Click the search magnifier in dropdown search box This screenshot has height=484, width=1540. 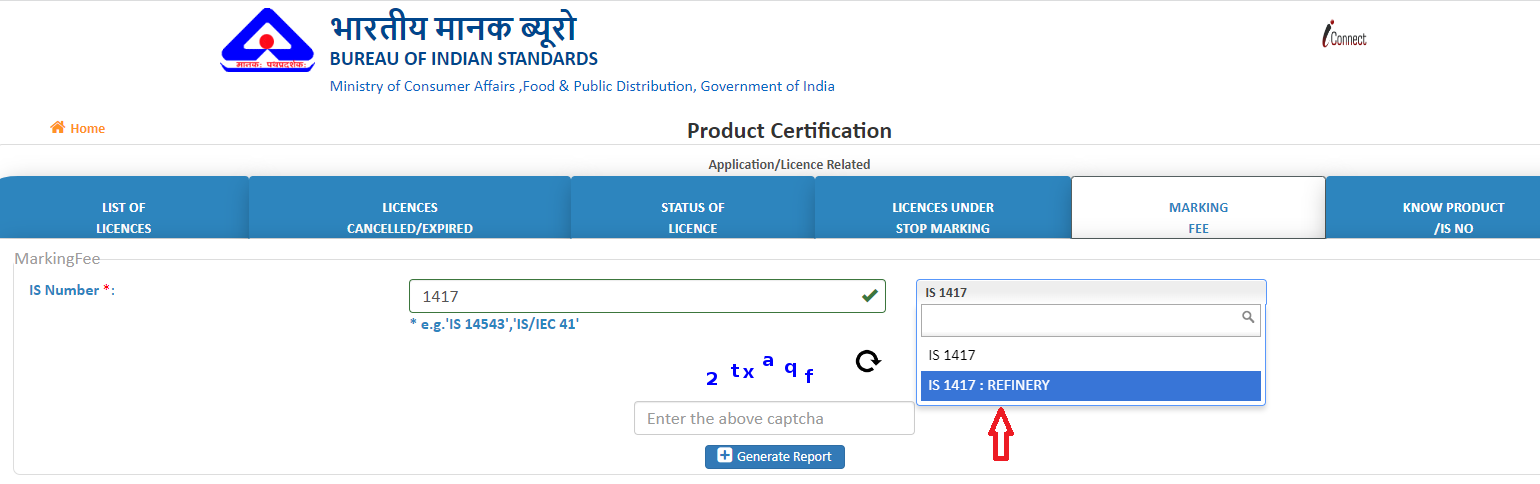click(1247, 317)
